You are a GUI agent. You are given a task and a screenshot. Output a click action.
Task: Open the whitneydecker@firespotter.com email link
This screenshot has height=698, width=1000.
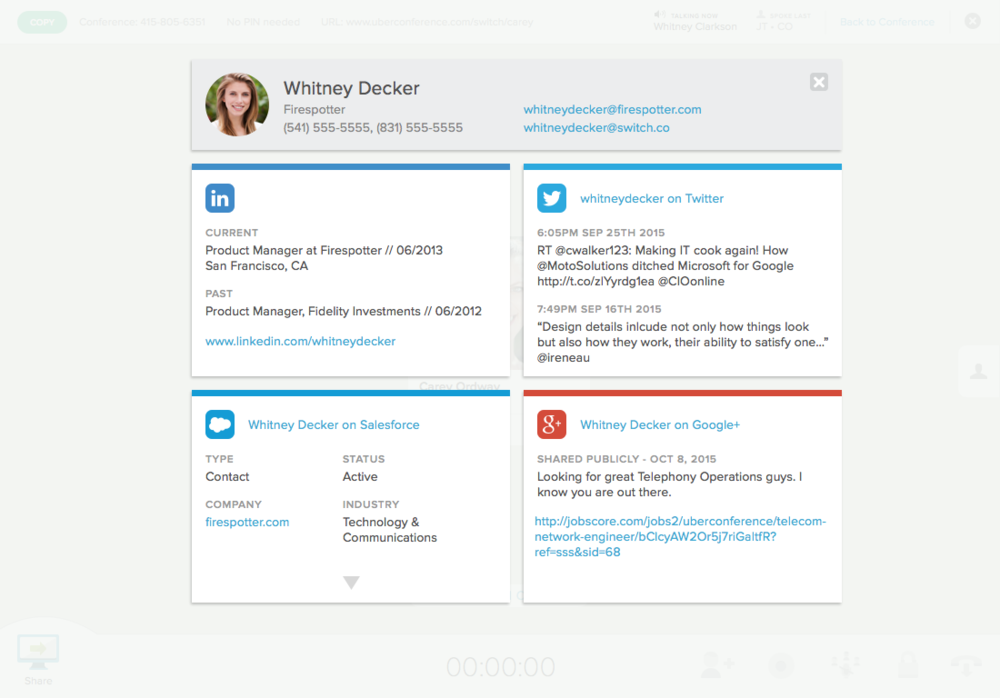click(x=612, y=110)
